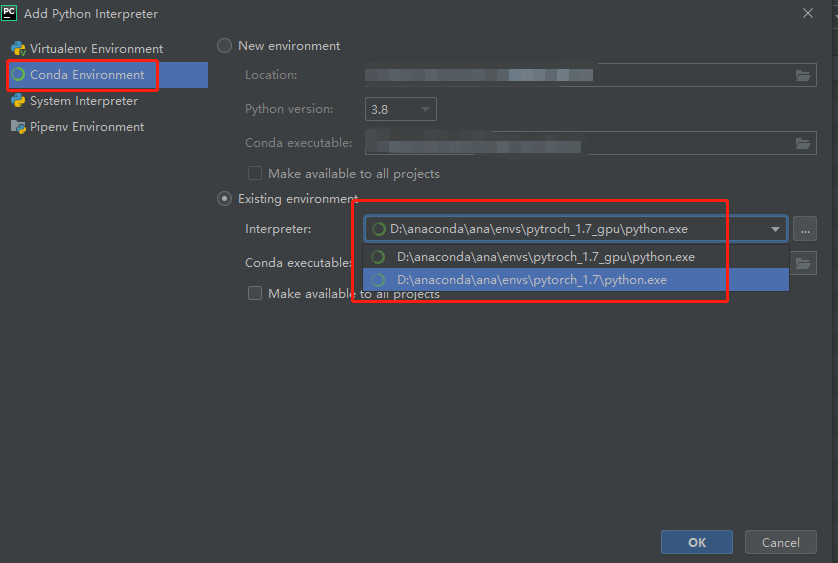Image resolution: width=838 pixels, height=563 pixels.
Task: Pick pytorch_1.7 python.exe from the list
Action: coord(576,280)
